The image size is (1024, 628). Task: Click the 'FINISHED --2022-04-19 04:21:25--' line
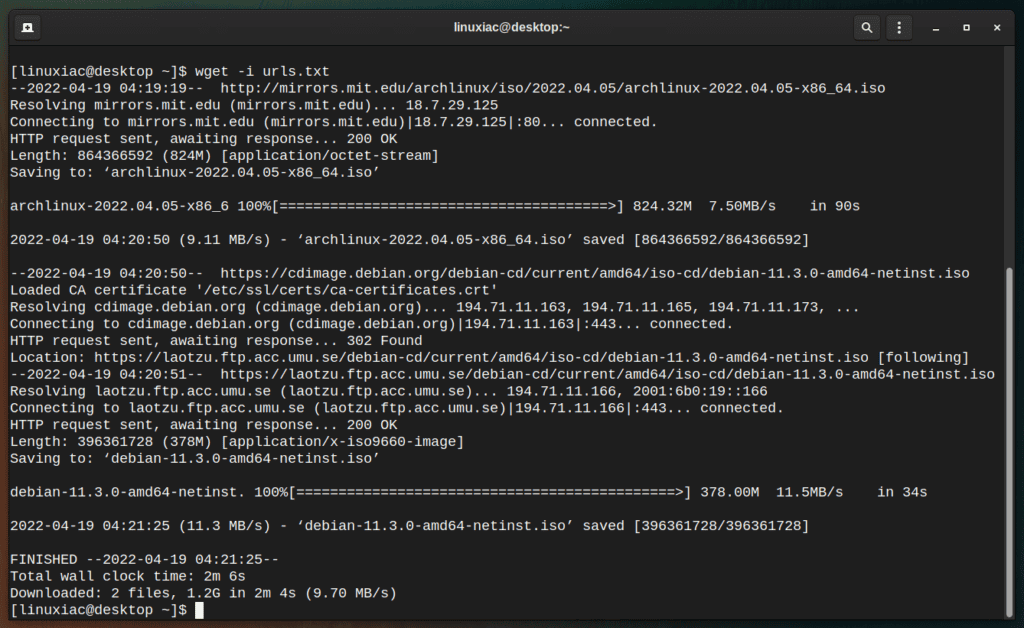click(x=144, y=559)
